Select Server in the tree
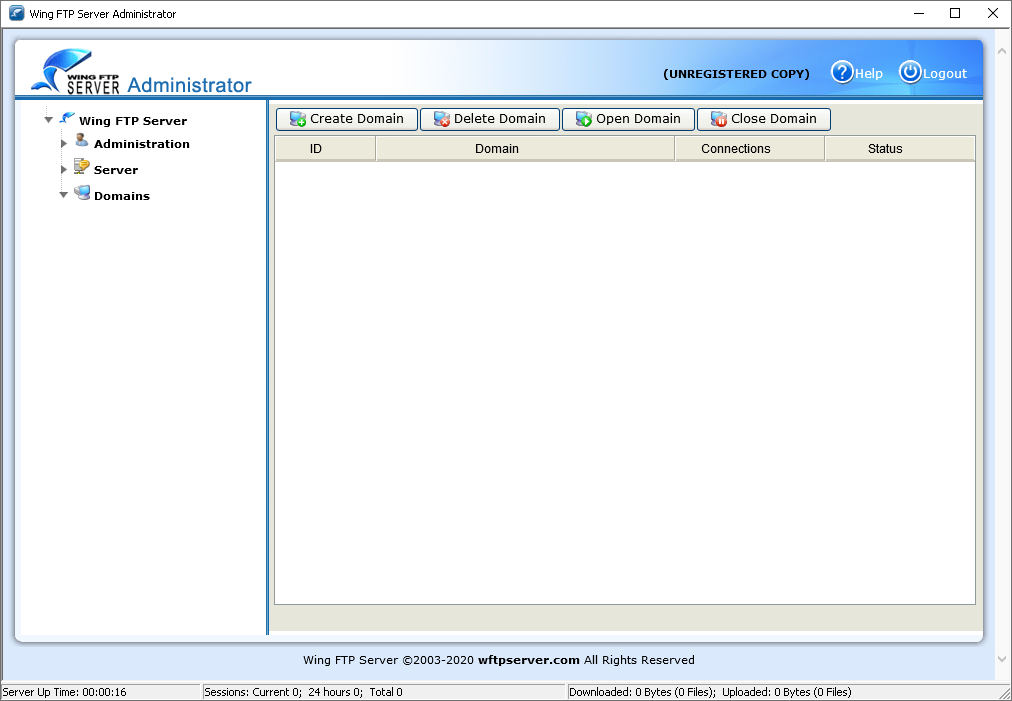This screenshot has height=701, width=1012. (x=116, y=170)
